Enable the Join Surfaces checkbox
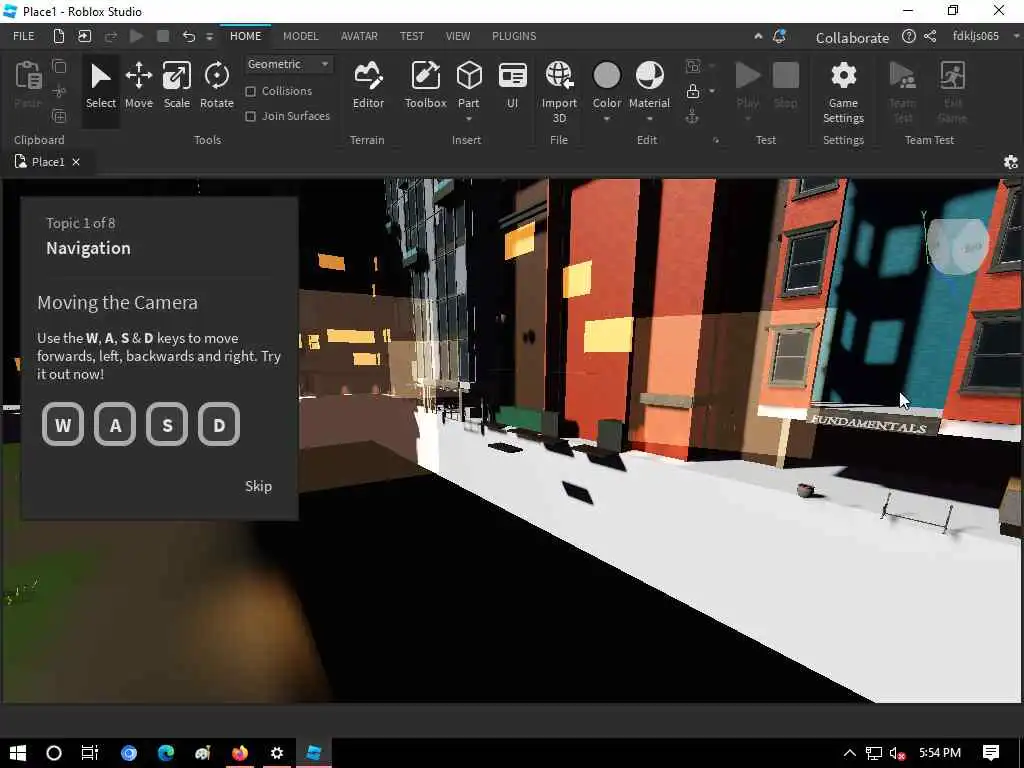1024x768 pixels. click(x=251, y=116)
